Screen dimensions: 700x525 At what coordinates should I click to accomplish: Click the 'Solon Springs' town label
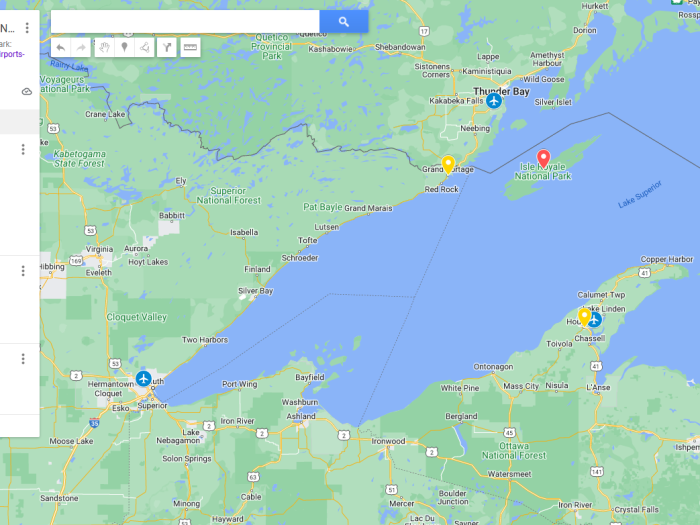[187, 458]
